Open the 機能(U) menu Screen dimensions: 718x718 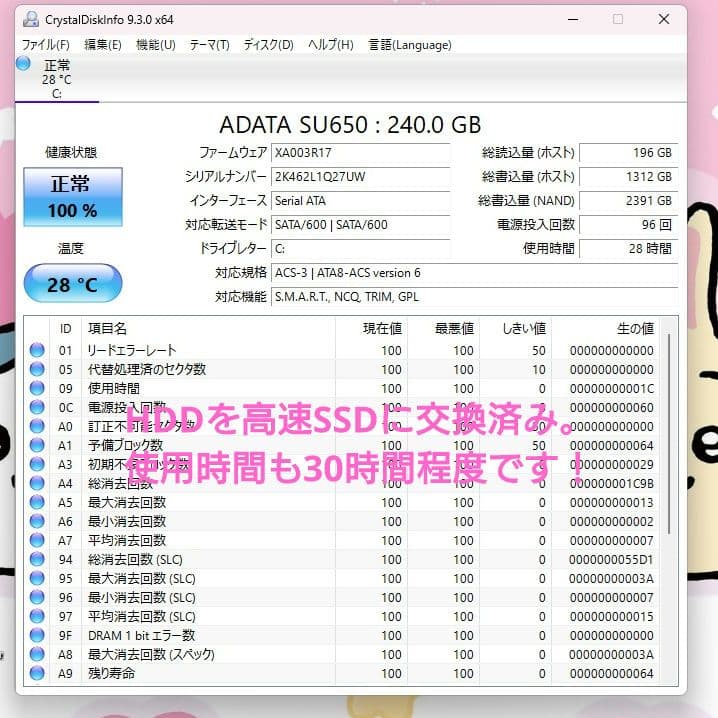(x=156, y=45)
